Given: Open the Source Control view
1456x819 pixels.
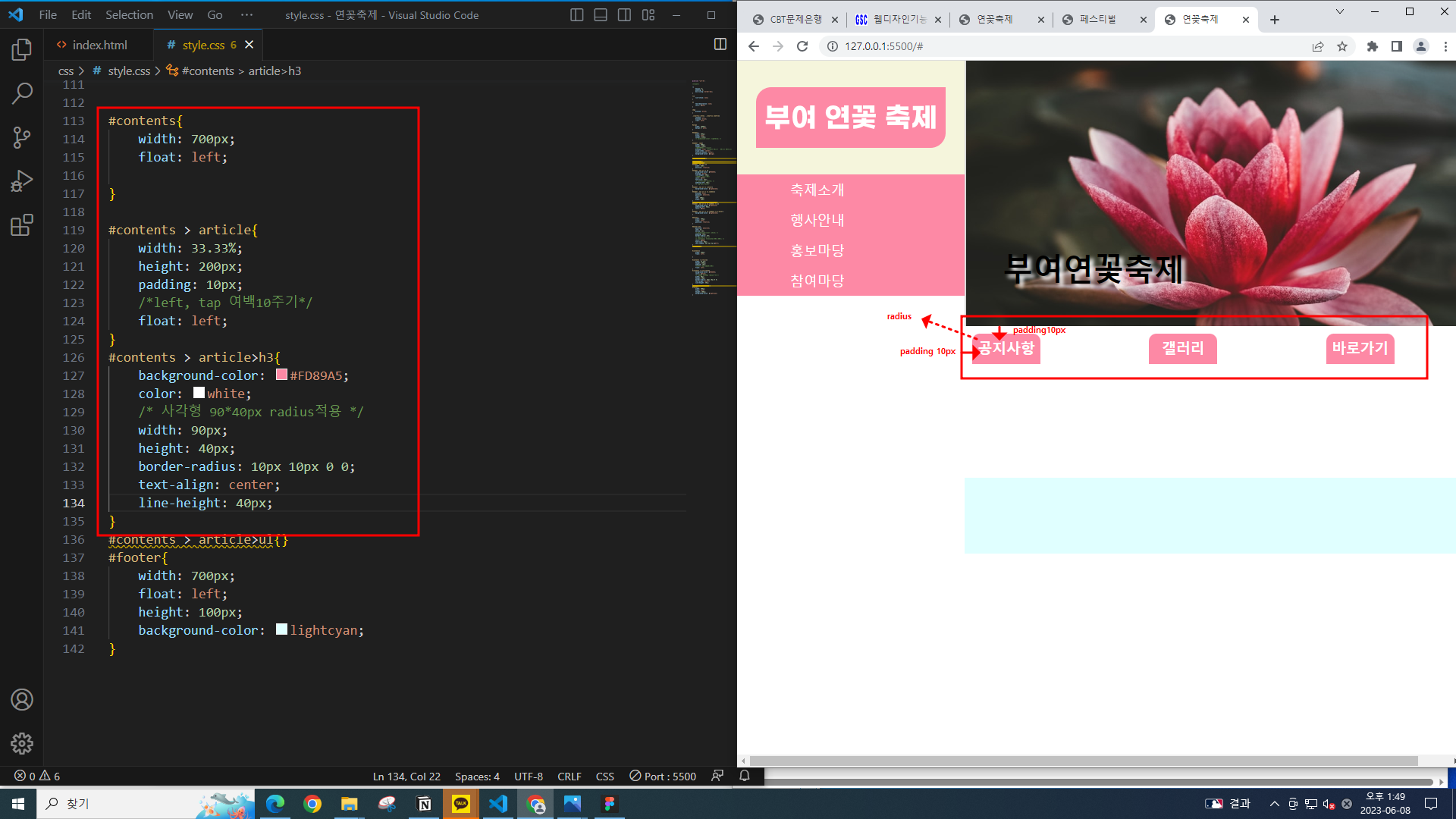Looking at the screenshot, I should [x=22, y=137].
